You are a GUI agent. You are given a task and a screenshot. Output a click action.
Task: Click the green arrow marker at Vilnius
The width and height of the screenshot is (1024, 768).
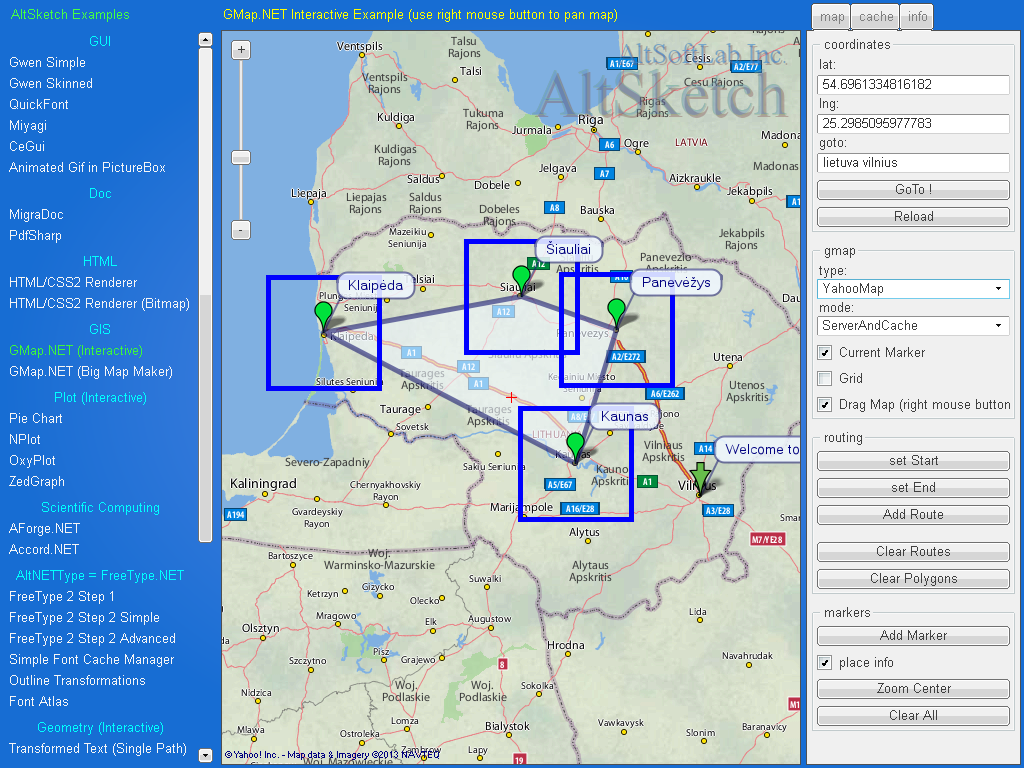click(702, 476)
